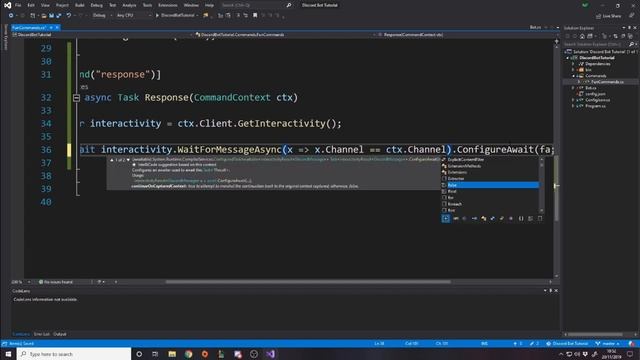Click the Visual Studio taskbar icon
640x360 pixels.
click(270, 354)
